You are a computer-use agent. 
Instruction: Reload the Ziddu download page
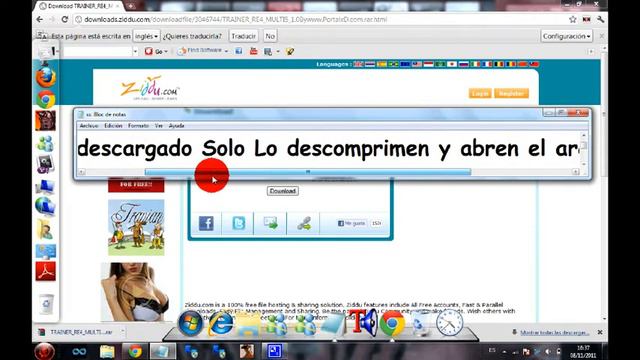pos(64,19)
